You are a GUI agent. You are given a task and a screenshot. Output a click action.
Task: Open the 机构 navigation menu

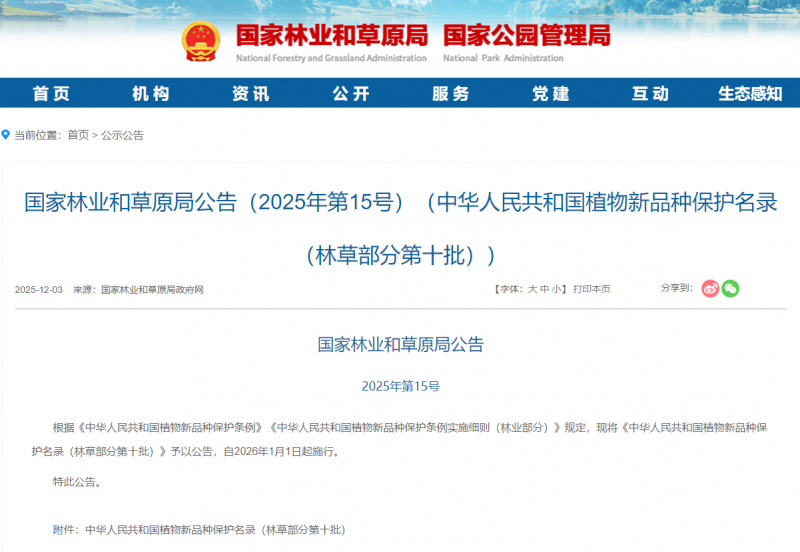[x=151, y=94]
